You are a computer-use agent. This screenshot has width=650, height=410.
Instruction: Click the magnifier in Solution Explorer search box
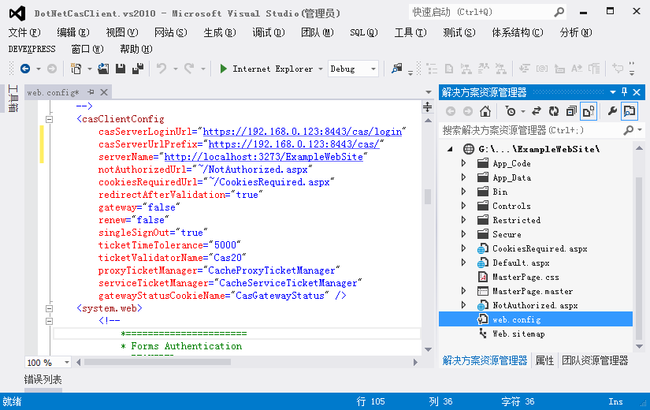628,130
